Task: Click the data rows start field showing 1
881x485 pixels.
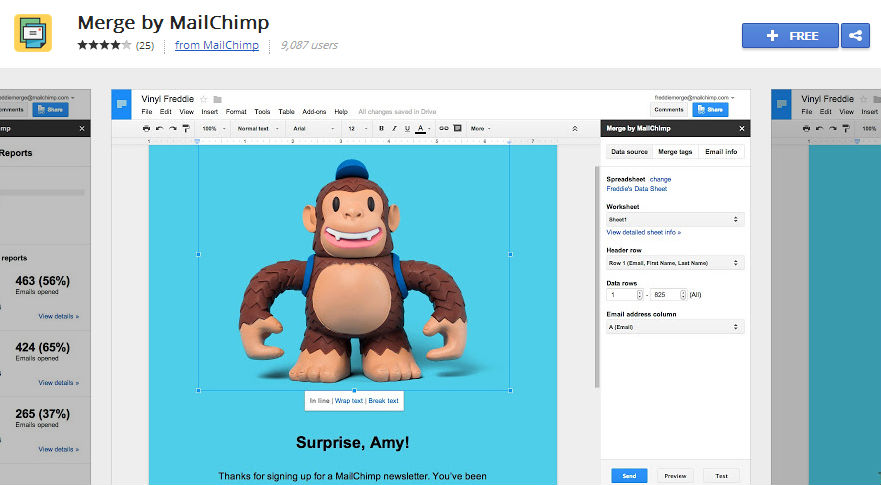Action: click(625, 294)
